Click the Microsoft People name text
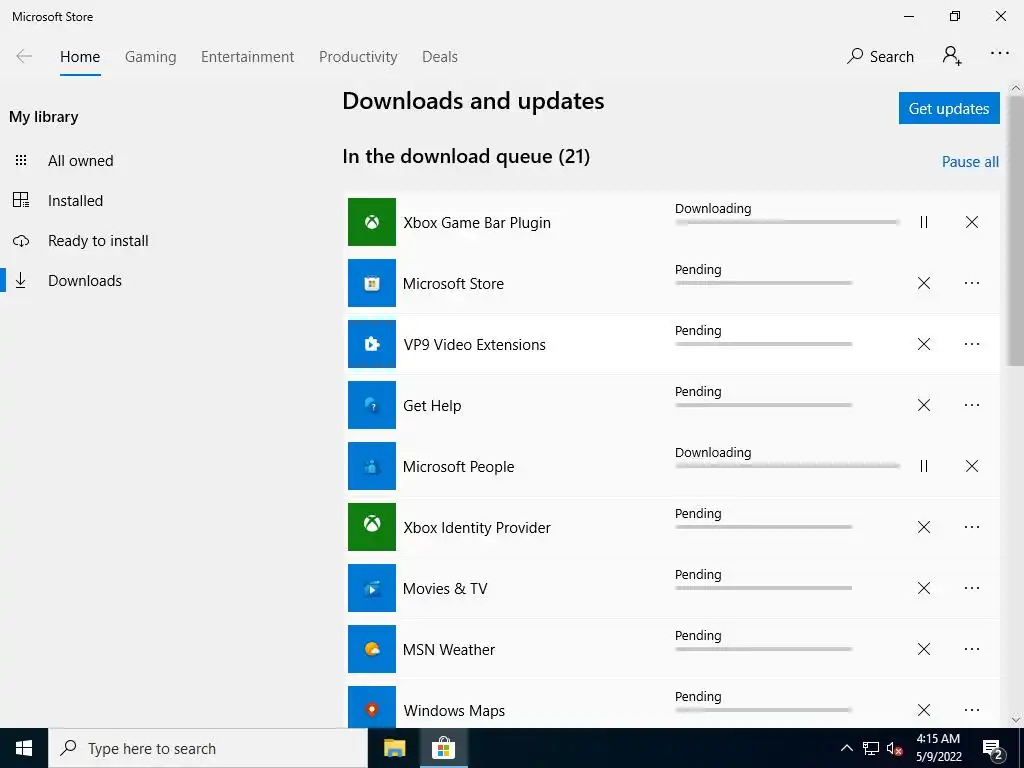This screenshot has height=768, width=1024. [x=458, y=467]
